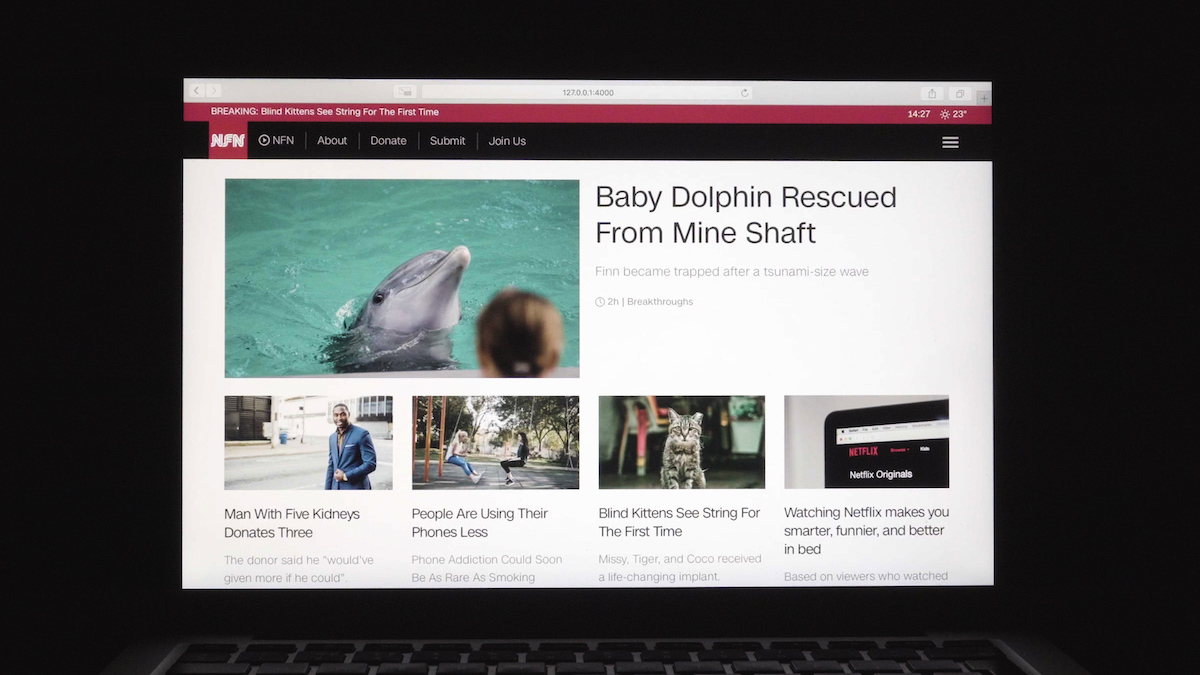Open the Blind Kittens article thumbnail
Viewport: 1200px width, 675px height.
click(x=682, y=442)
